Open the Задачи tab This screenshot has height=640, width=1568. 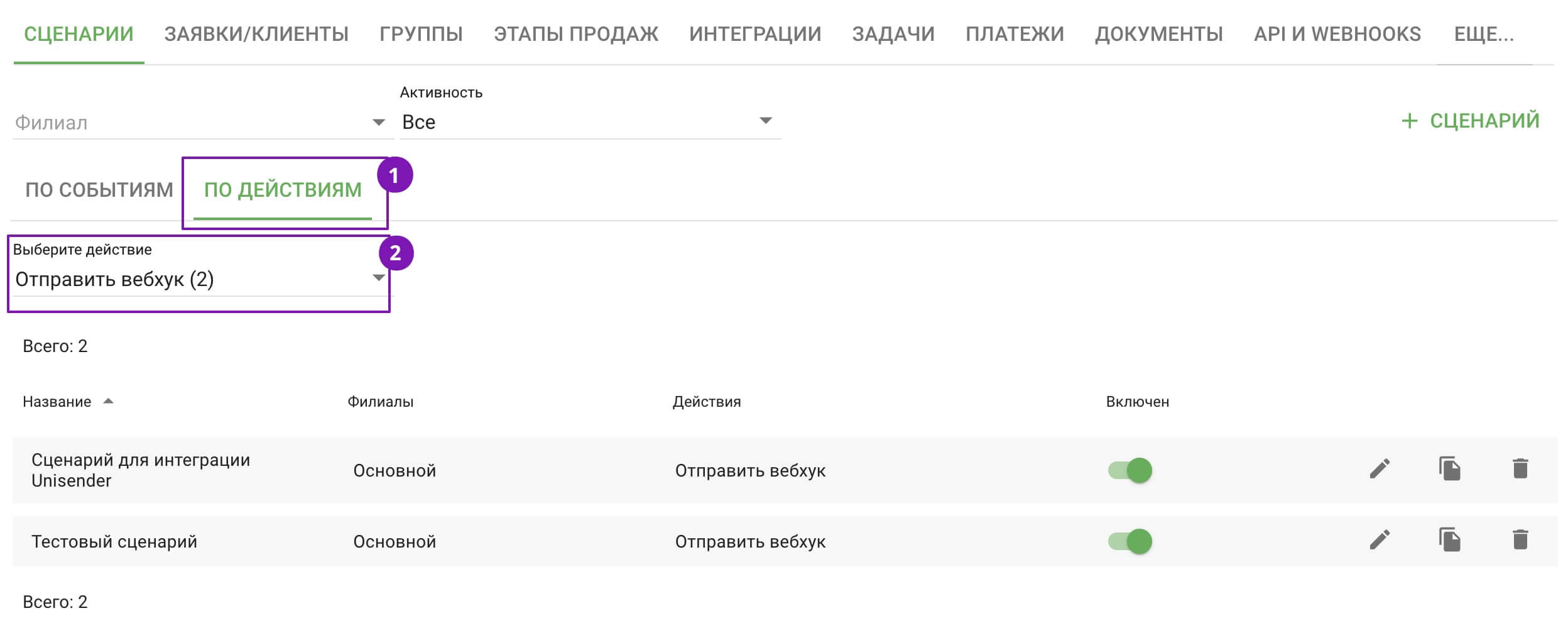tap(893, 33)
